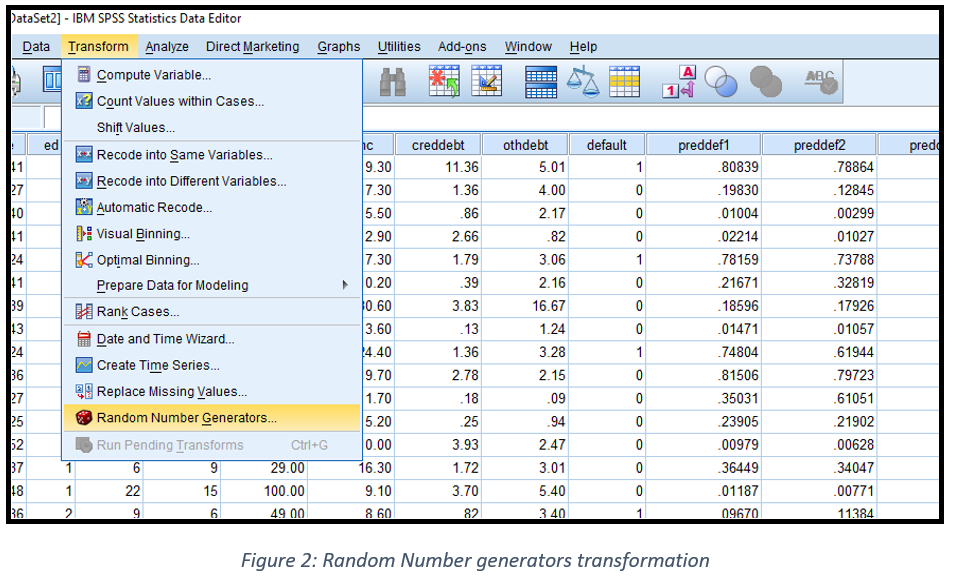Image resolution: width=953 pixels, height=576 pixels.
Task: Click the Weight Cases scales icon
Action: click(x=583, y=82)
